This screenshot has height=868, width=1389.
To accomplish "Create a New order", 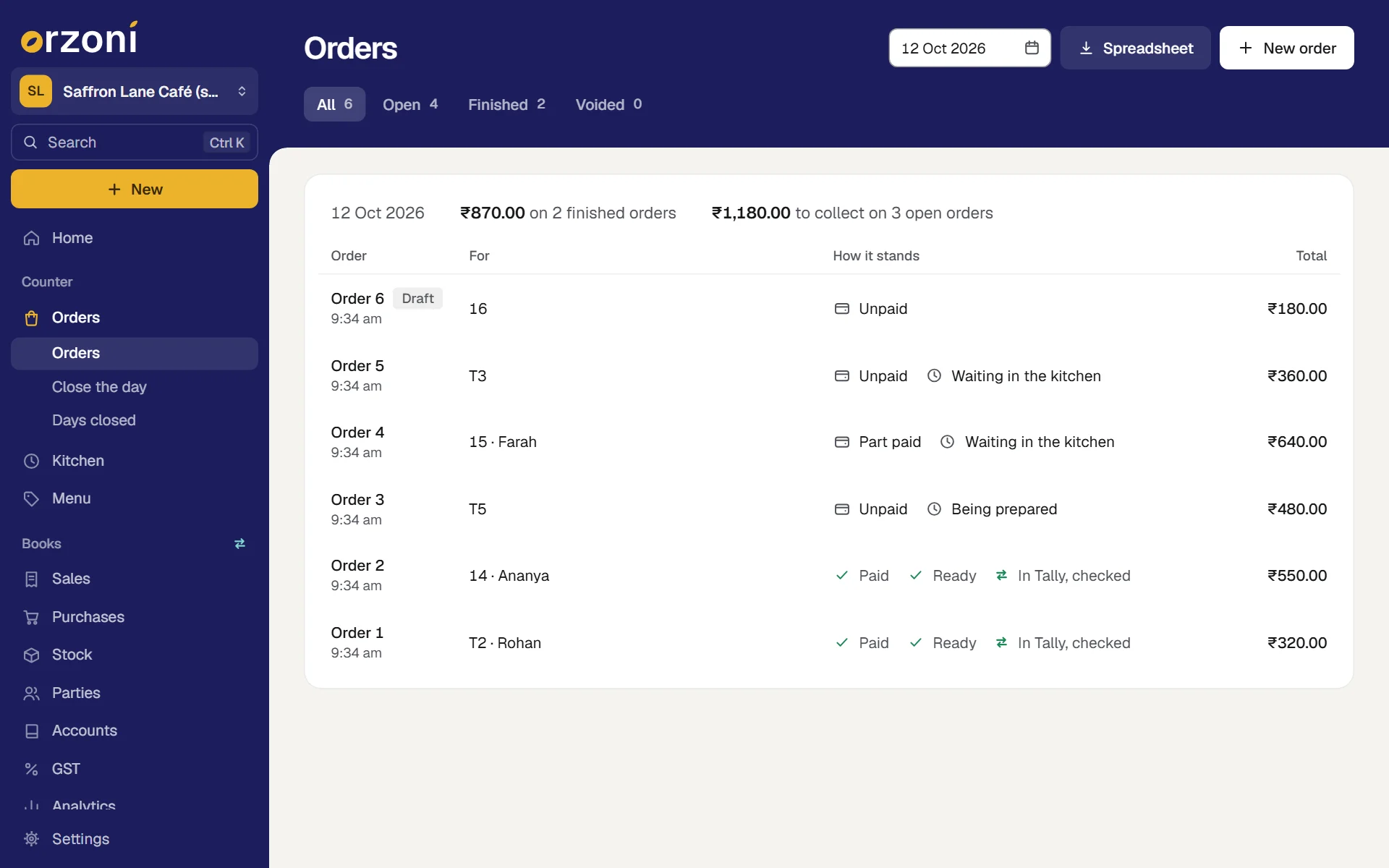I will pyautogui.click(x=1286, y=48).
